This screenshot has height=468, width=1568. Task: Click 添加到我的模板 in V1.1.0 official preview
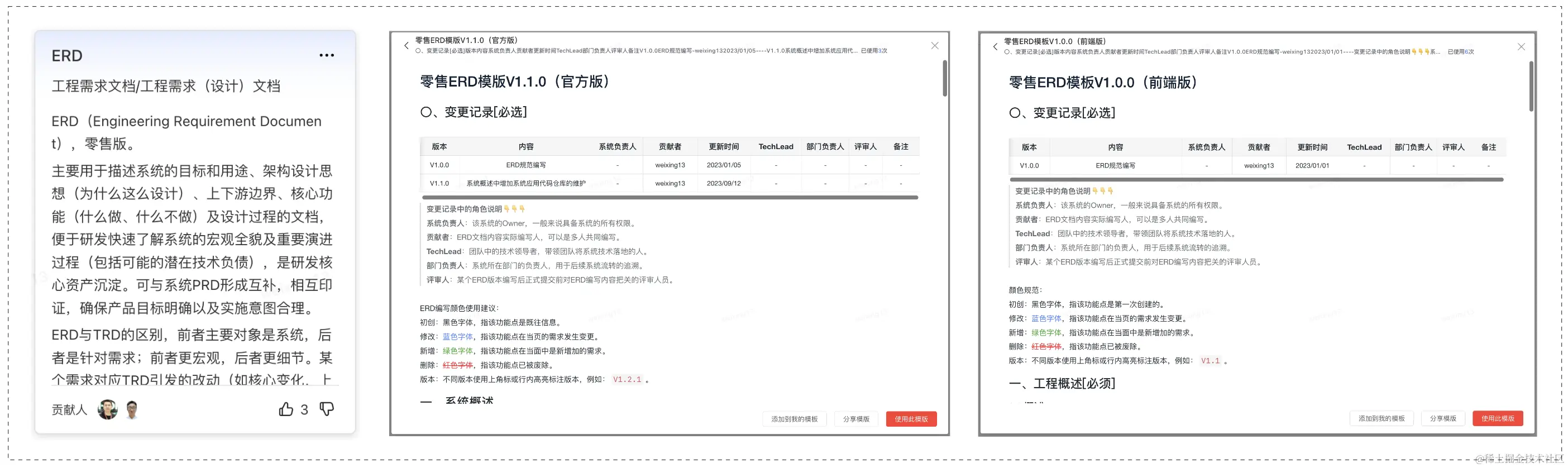pos(795,419)
